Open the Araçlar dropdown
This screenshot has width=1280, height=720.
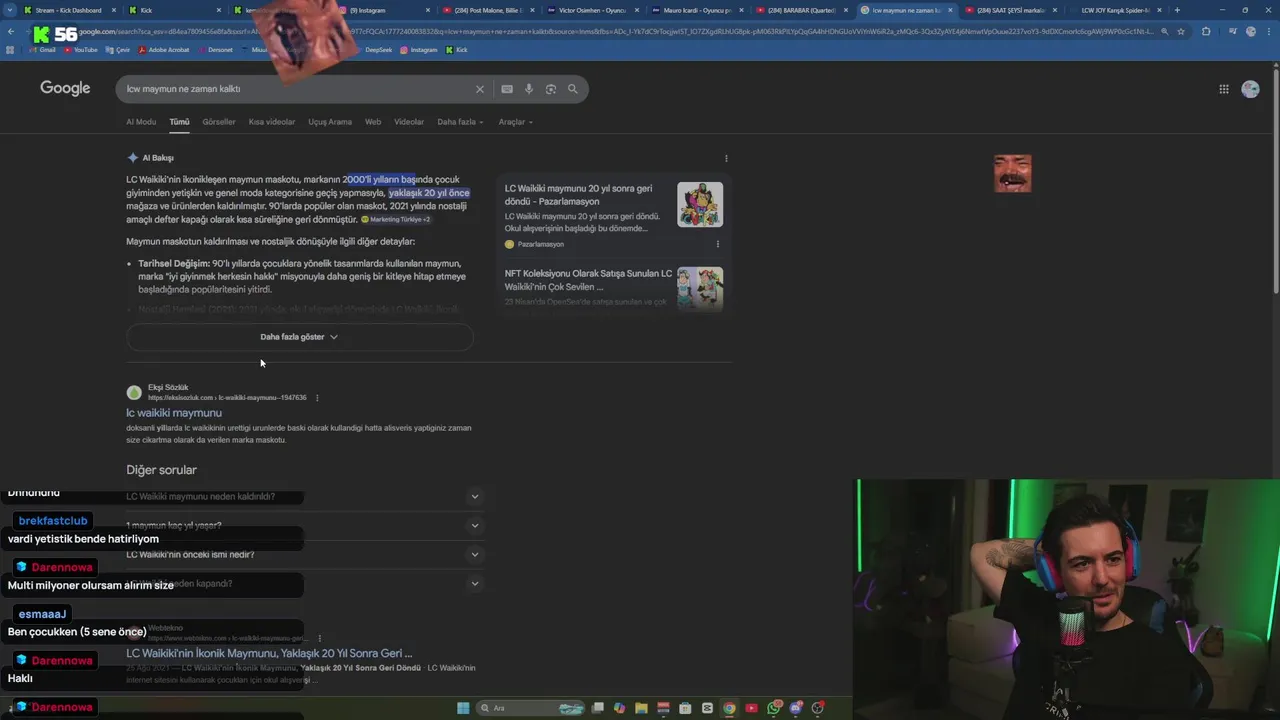click(516, 122)
